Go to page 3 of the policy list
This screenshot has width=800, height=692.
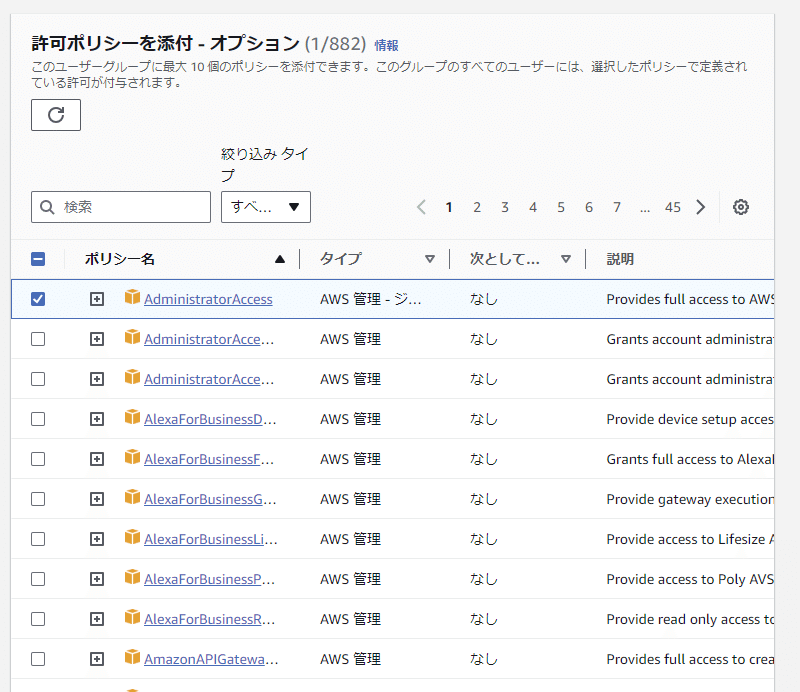[x=505, y=207]
